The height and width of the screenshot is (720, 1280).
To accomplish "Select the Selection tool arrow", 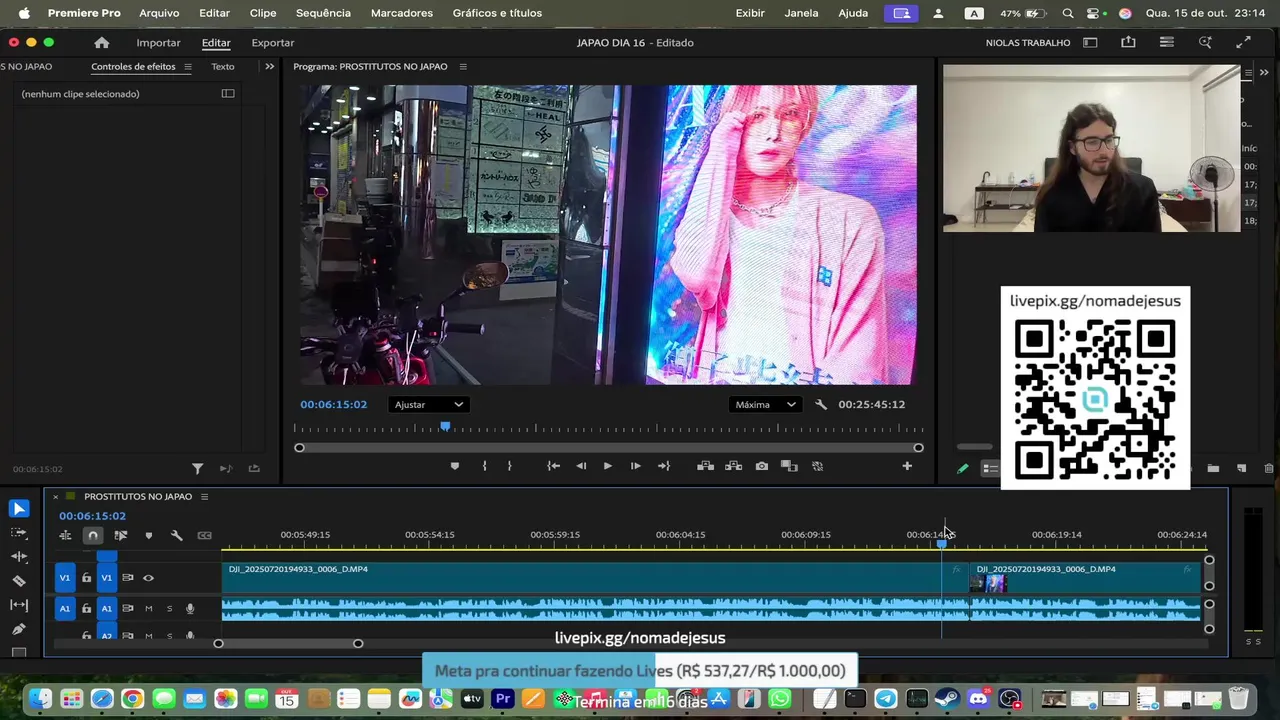I will click(18, 508).
